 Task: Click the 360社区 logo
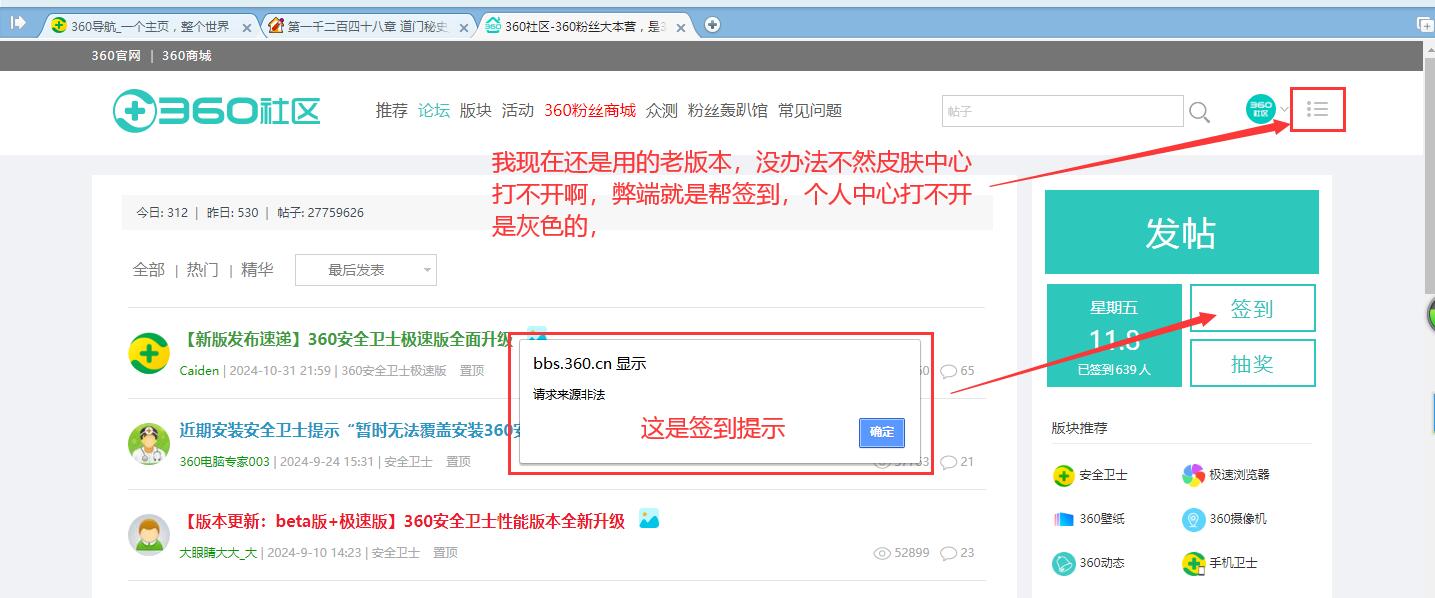click(217, 111)
